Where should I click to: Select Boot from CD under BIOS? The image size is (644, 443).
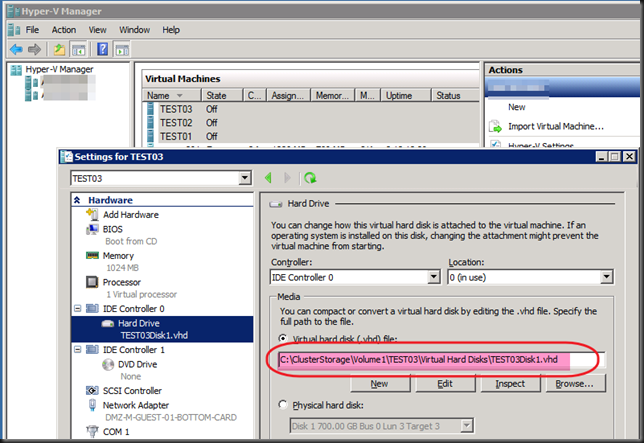click(x=131, y=241)
